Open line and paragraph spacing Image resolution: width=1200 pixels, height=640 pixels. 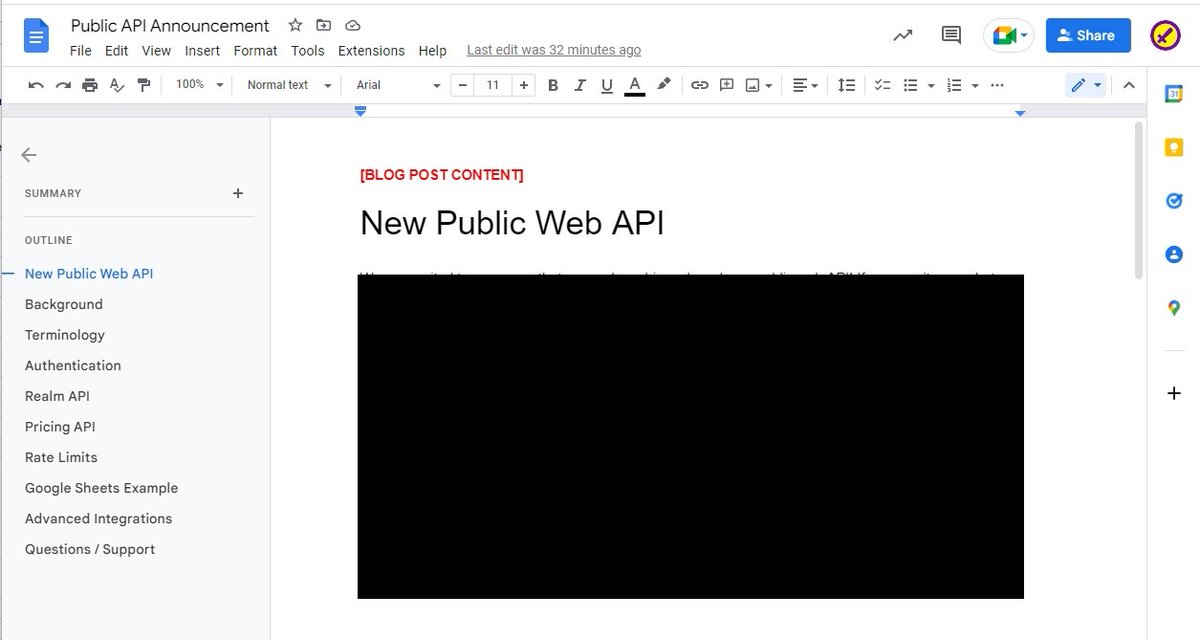pos(846,85)
